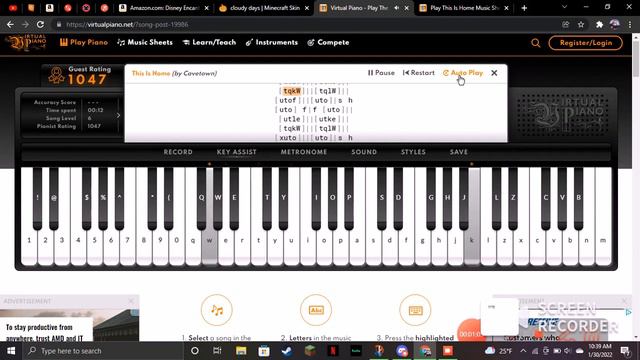This screenshot has height=360, width=640.
Task: Open Netflix from the taskbar
Action: pyautogui.click(x=333, y=351)
